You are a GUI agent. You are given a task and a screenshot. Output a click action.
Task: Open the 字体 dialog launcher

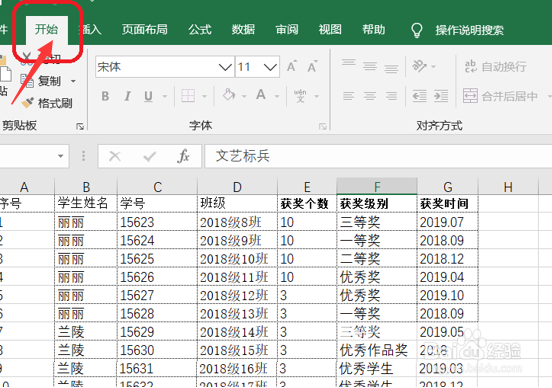[323, 126]
